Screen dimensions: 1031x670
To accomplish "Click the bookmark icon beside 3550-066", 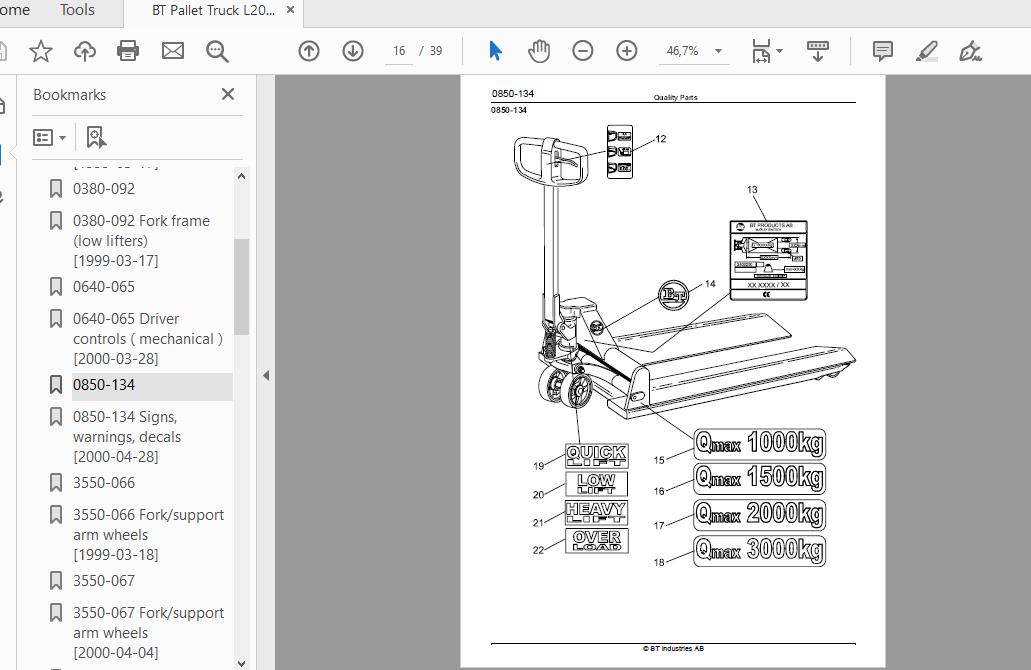I will [56, 483].
